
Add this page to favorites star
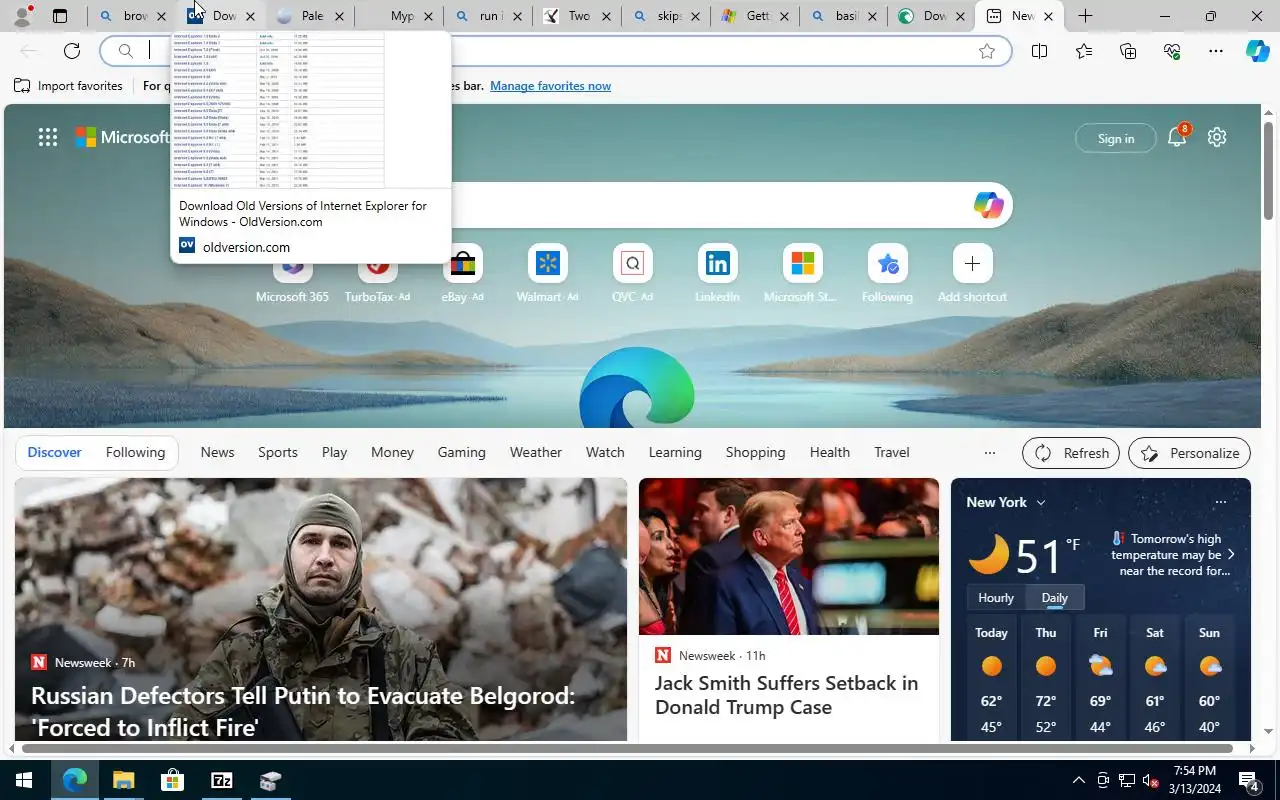coord(987,51)
